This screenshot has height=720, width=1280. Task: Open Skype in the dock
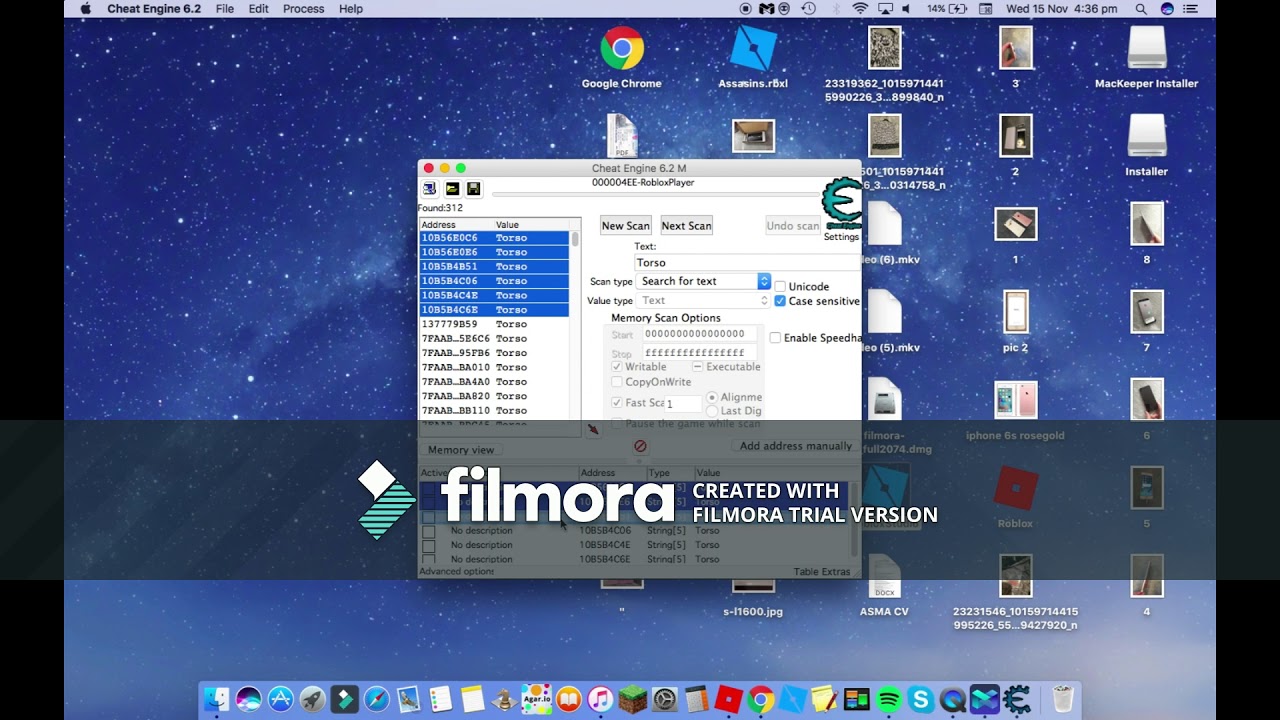(921, 699)
